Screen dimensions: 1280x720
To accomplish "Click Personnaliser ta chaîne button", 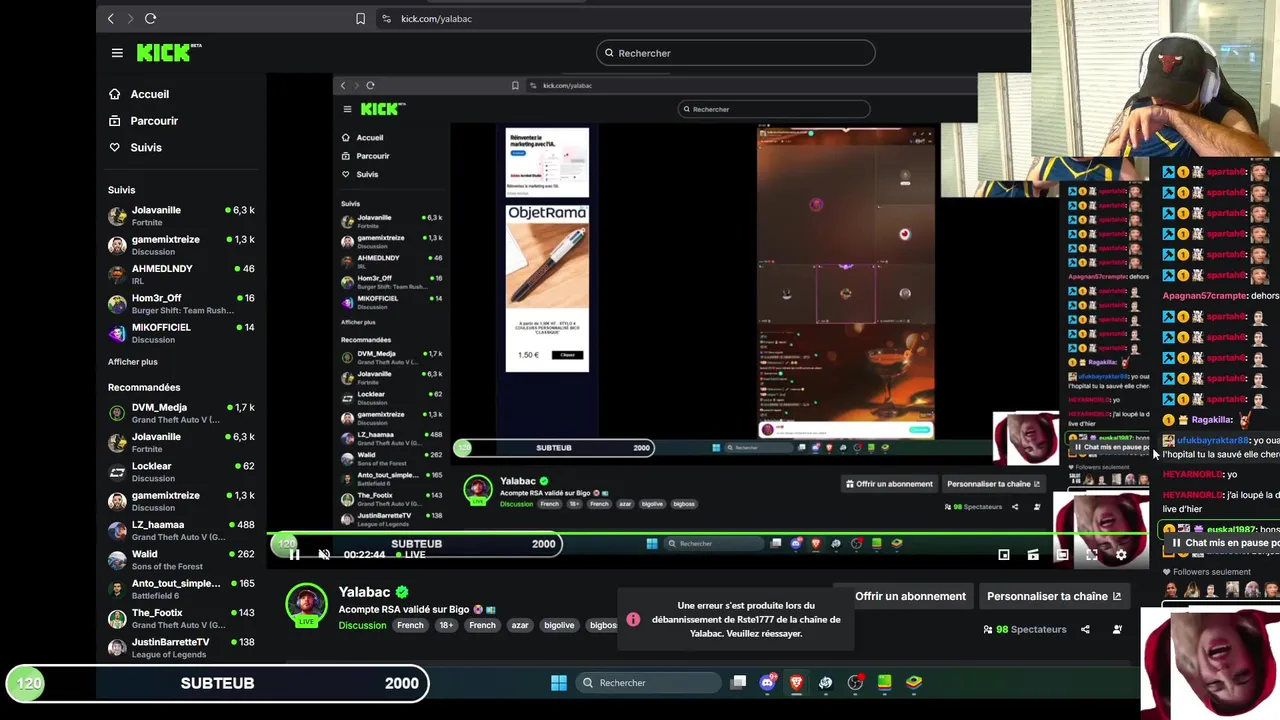I will click(1053, 596).
